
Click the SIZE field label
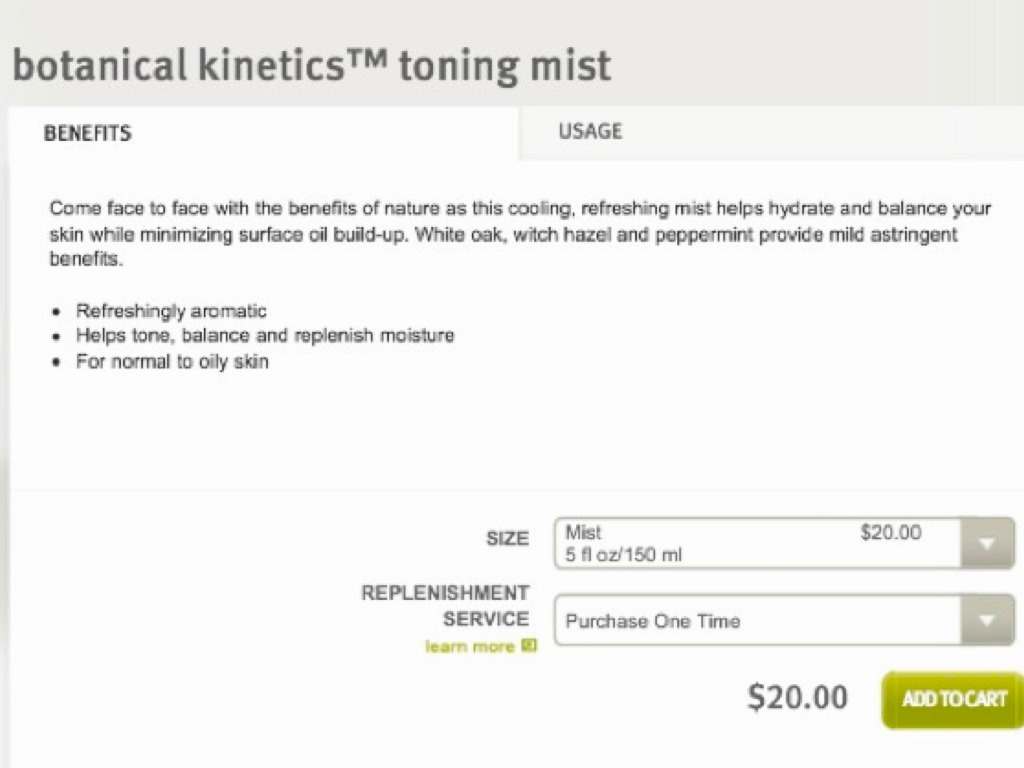pyautogui.click(x=507, y=539)
